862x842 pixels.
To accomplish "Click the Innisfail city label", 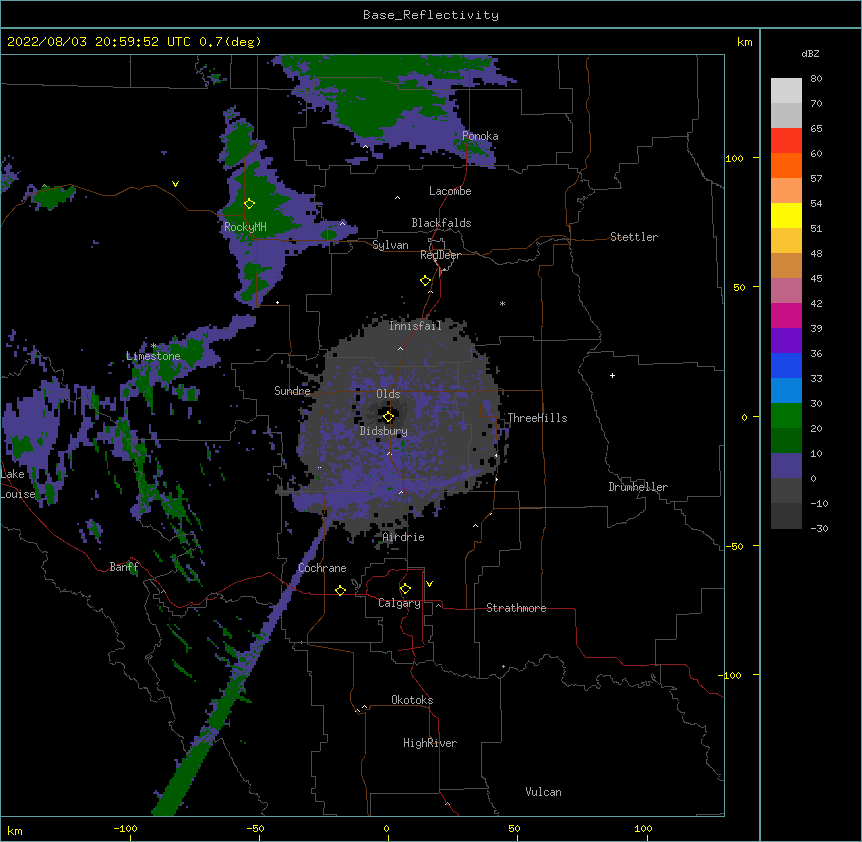I will (x=415, y=326).
